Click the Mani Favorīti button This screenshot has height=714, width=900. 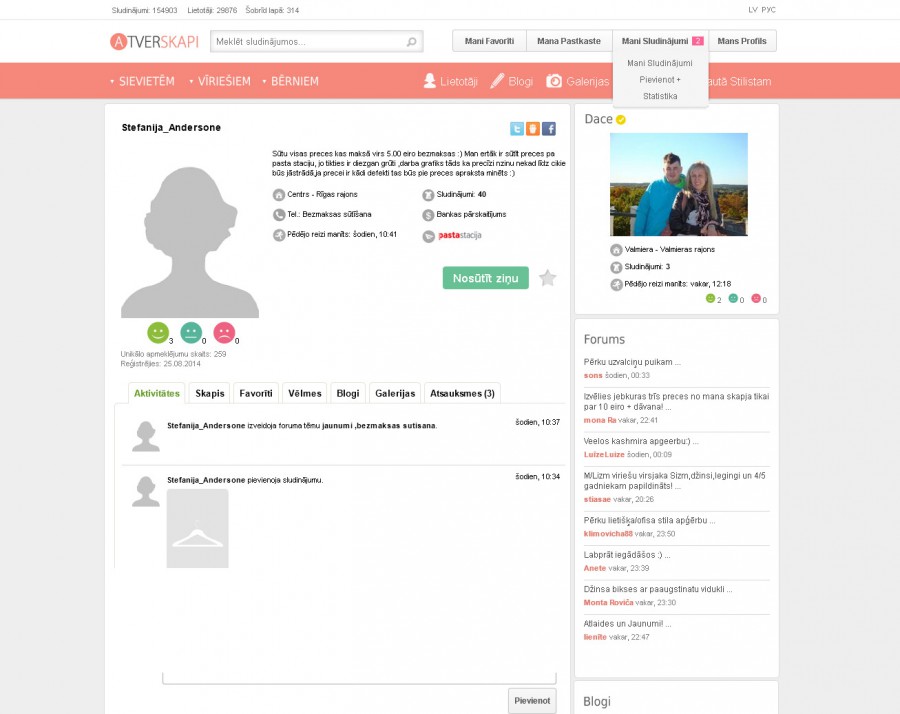coord(489,41)
